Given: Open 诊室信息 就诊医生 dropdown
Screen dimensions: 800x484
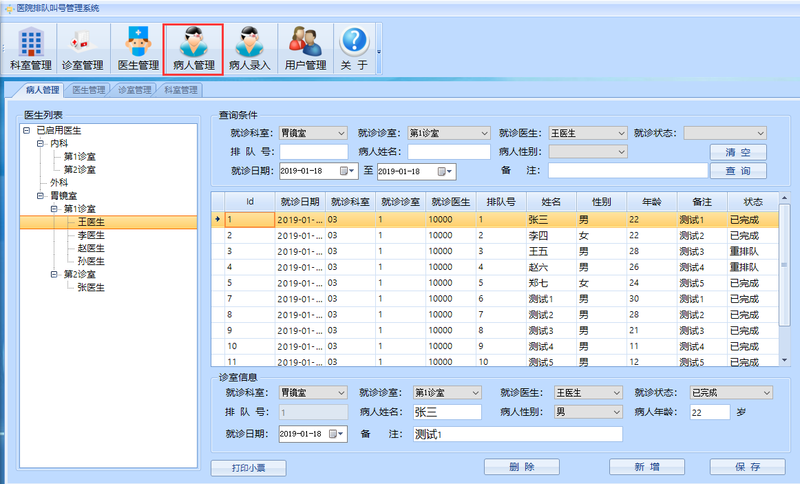Looking at the screenshot, I should (616, 393).
